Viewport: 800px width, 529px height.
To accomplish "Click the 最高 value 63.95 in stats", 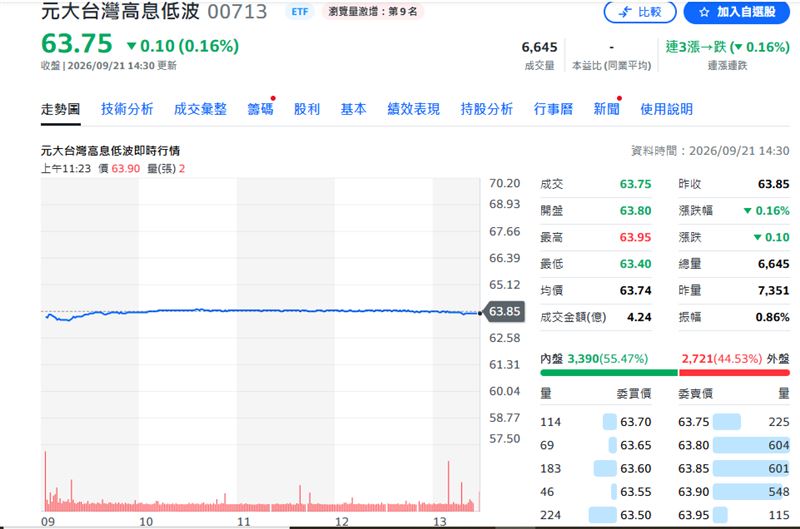I will (x=635, y=237).
